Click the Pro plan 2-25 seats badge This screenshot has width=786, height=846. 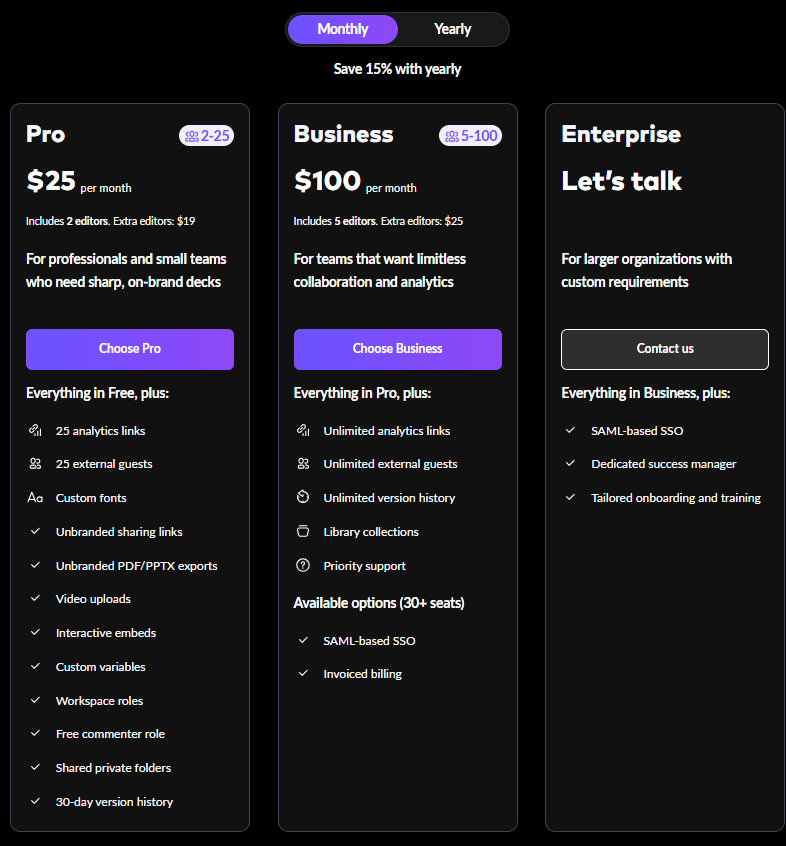[x=207, y=135]
